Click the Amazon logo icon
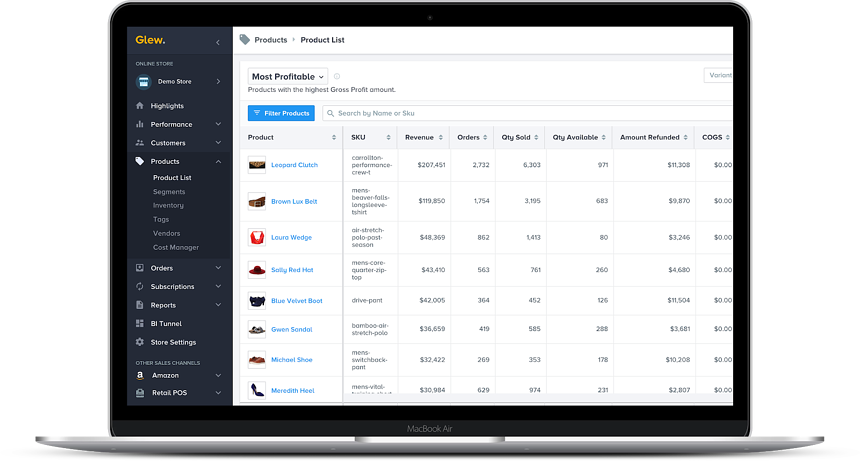The image size is (860, 461). click(140, 375)
